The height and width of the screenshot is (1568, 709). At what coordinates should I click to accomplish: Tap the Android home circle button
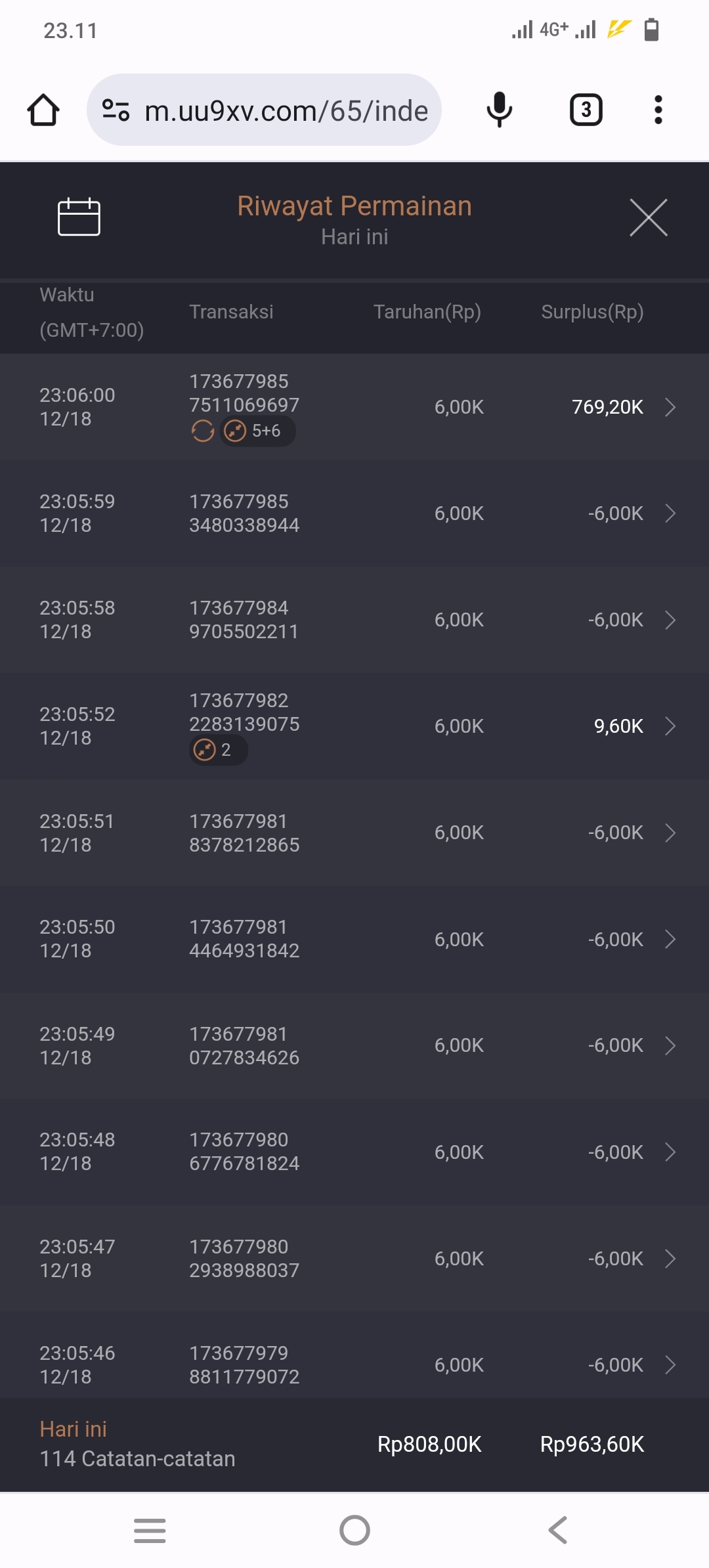[x=354, y=1530]
